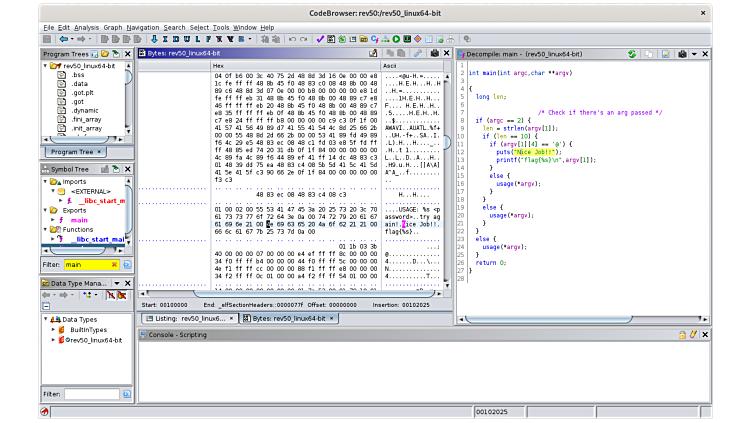Image resolution: width=752 pixels, height=423 pixels.
Task: Expand the BuiltInTypes tree node
Action: point(53,329)
